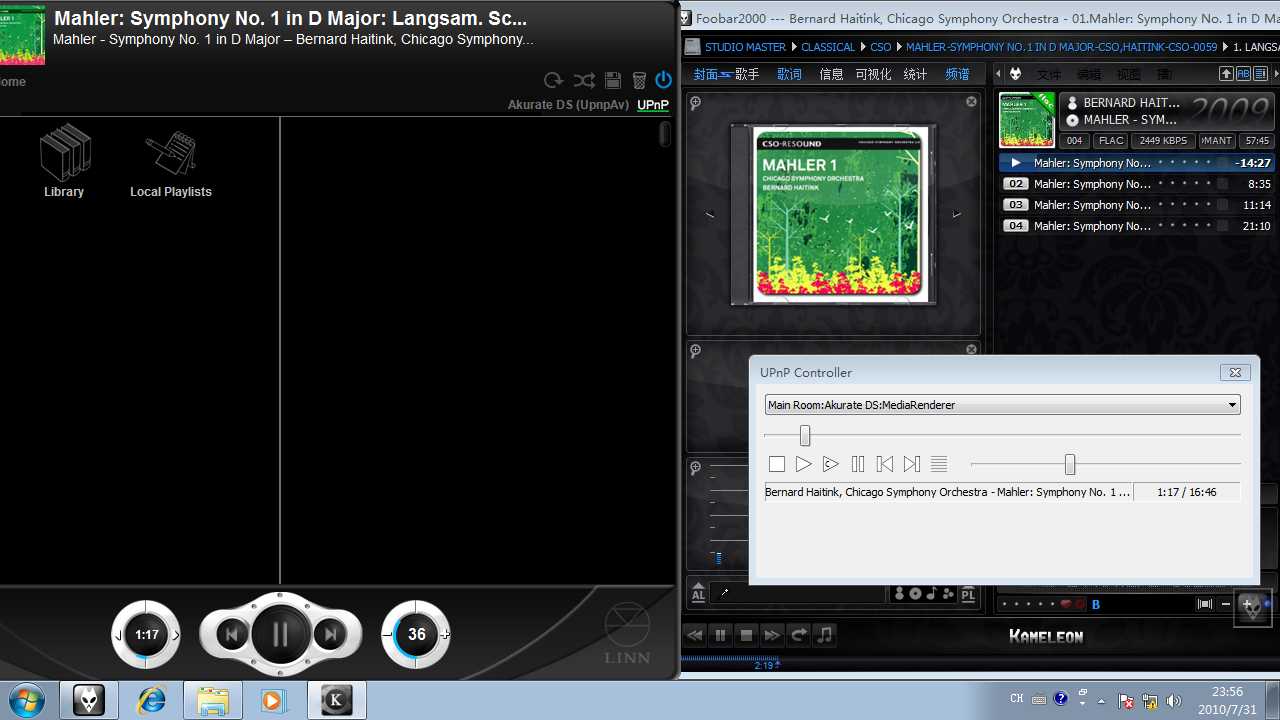Screen dimensions: 1280x720
Task: Select Akurate DS (UpnpAv) source
Action: coord(568,105)
